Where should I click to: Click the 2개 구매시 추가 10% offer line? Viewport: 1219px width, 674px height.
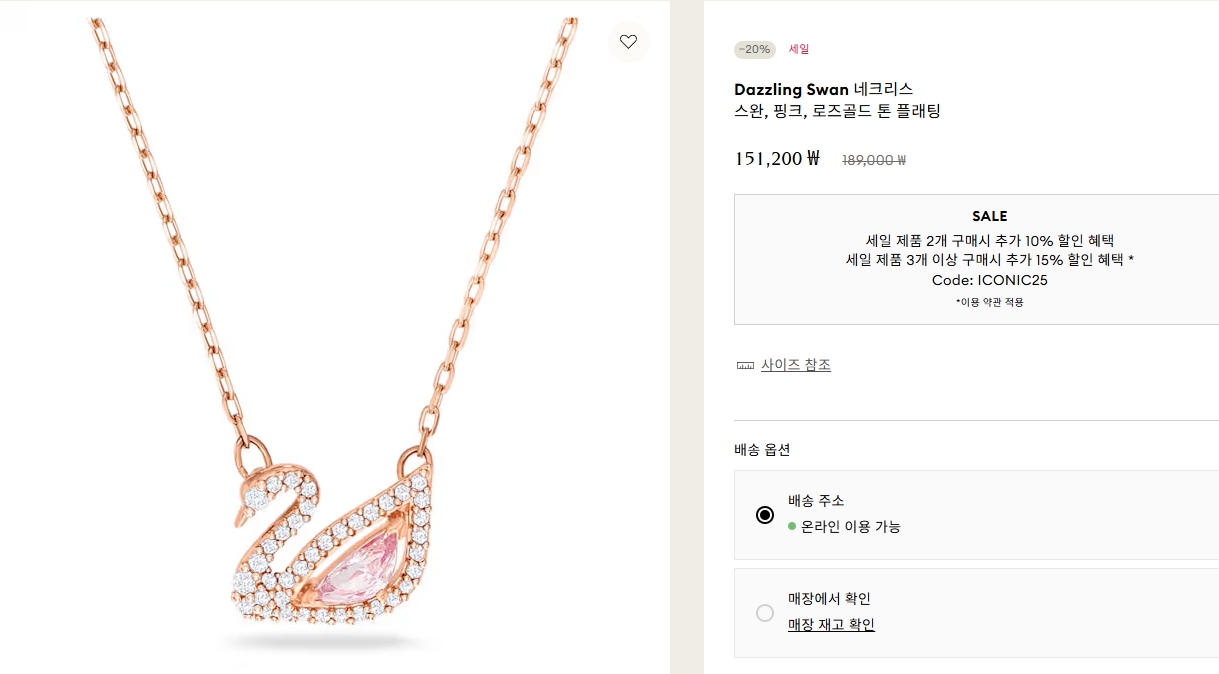coord(989,240)
